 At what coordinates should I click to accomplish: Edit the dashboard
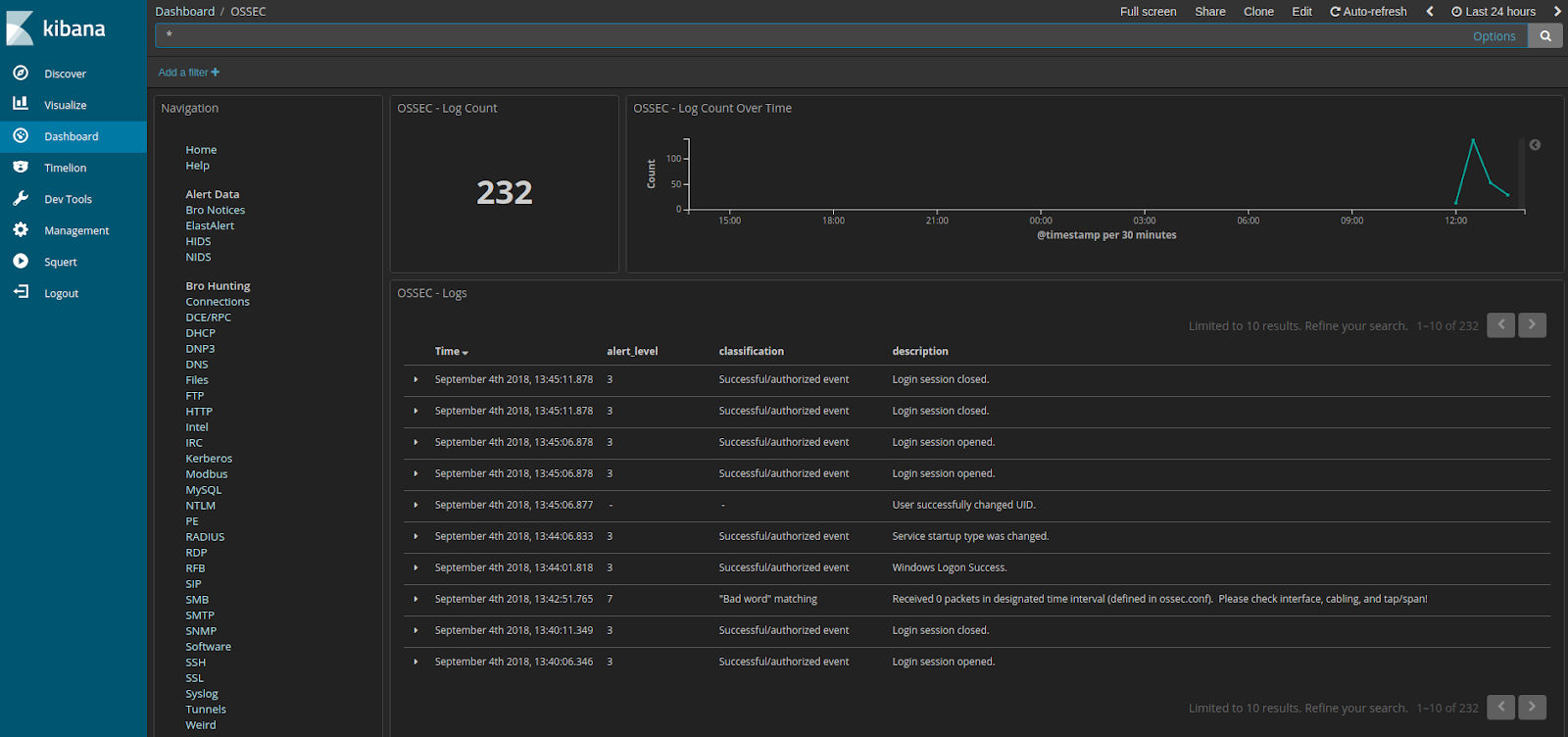pos(1301,12)
